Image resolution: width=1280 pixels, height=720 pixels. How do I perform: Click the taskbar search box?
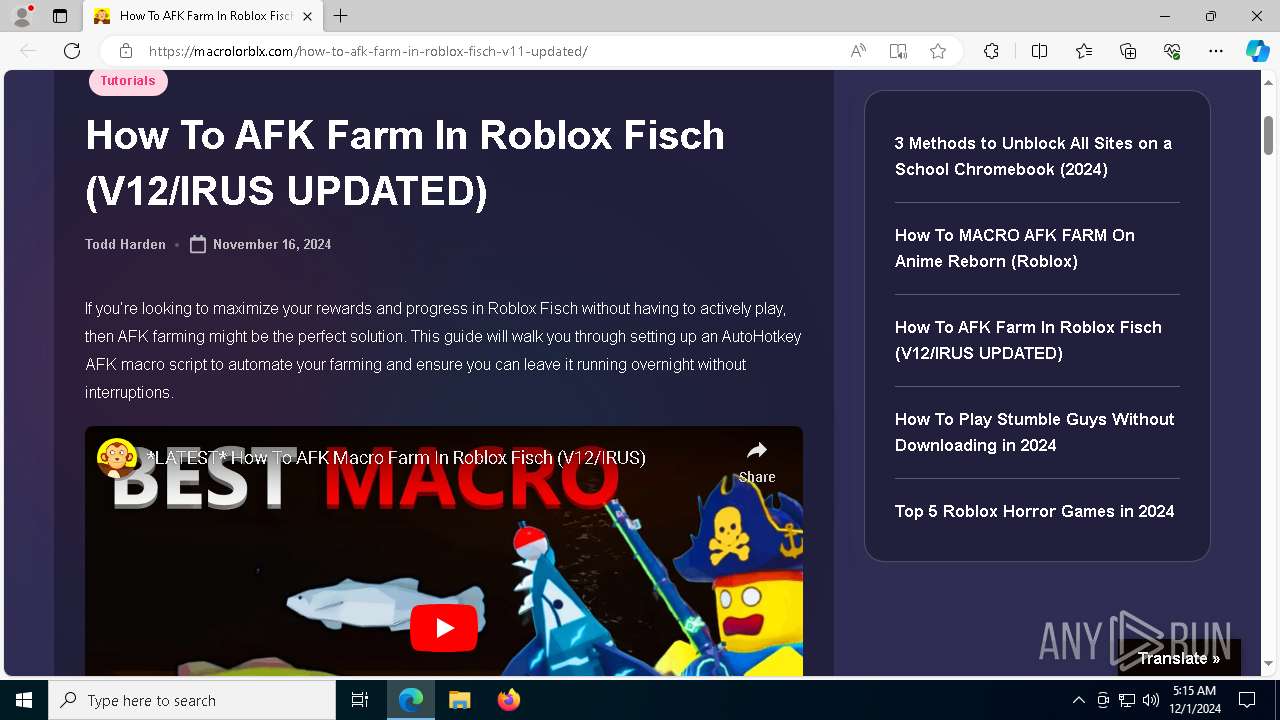pyautogui.click(x=192, y=700)
